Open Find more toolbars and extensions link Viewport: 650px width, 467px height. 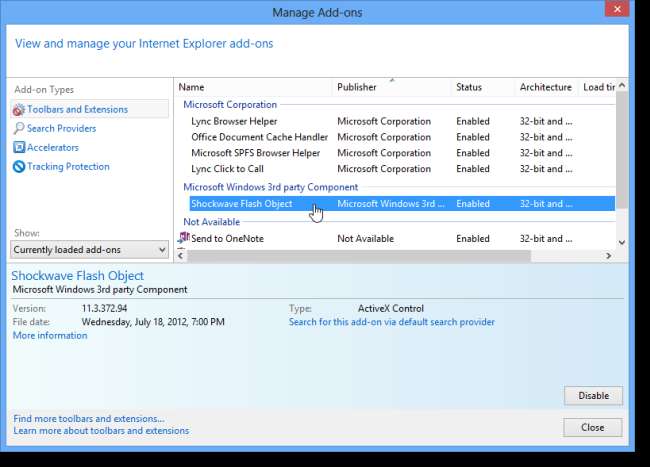tap(89, 419)
